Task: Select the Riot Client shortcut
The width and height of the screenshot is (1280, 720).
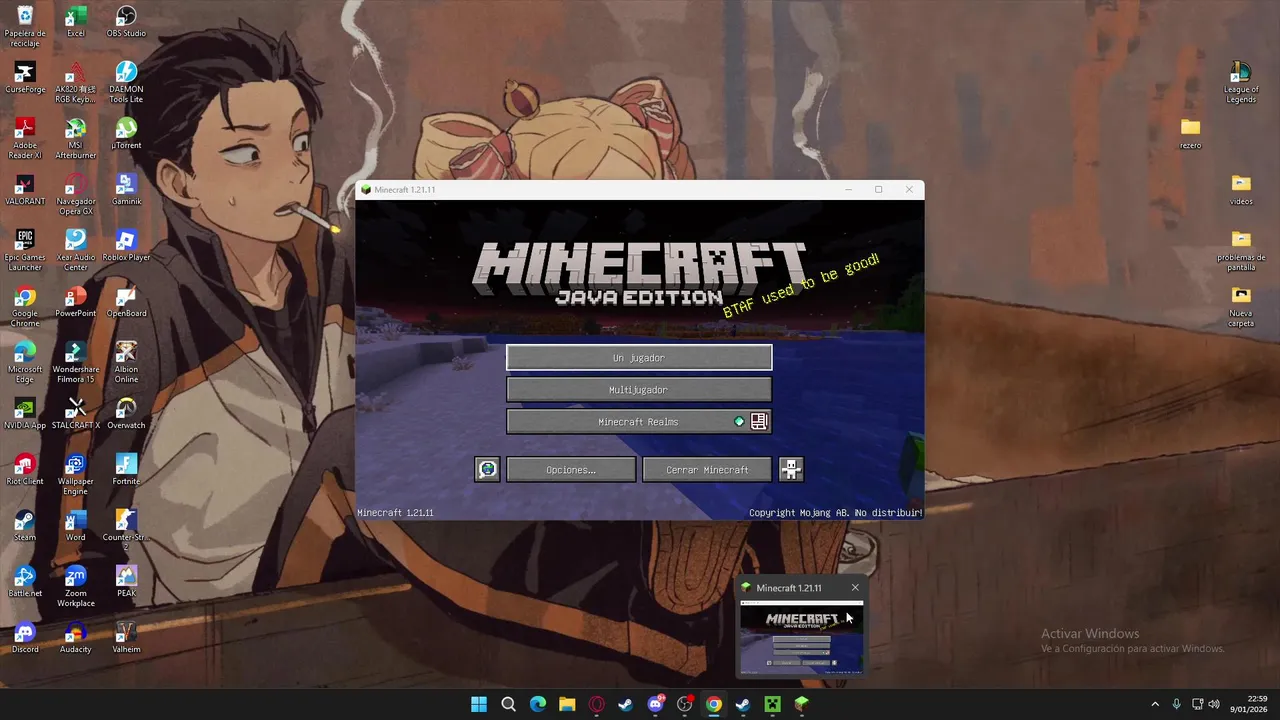Action: click(25, 471)
